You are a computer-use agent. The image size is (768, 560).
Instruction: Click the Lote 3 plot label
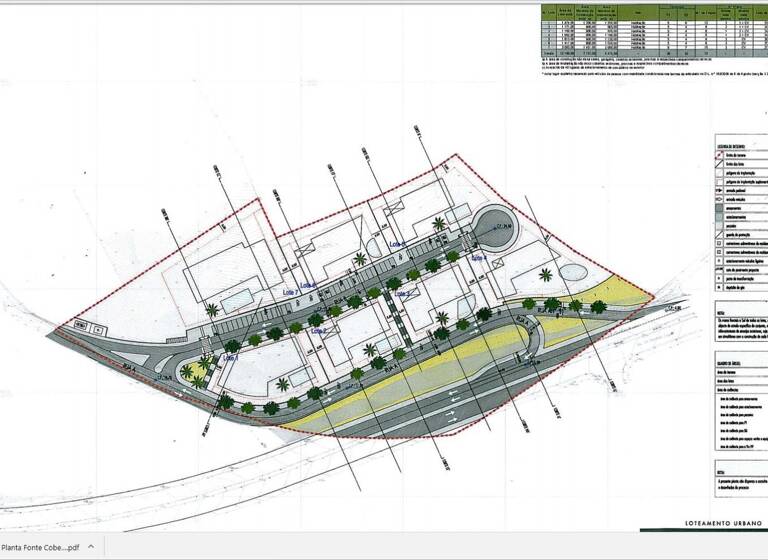[402, 294]
